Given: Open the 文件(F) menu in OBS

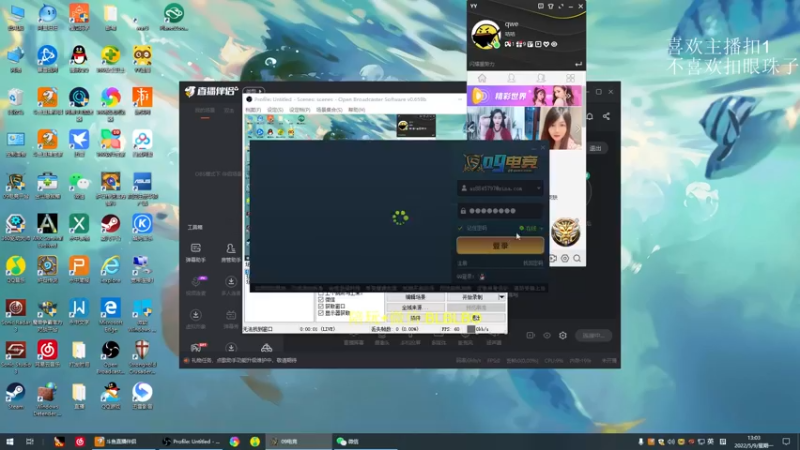Looking at the screenshot, I should [x=253, y=110].
